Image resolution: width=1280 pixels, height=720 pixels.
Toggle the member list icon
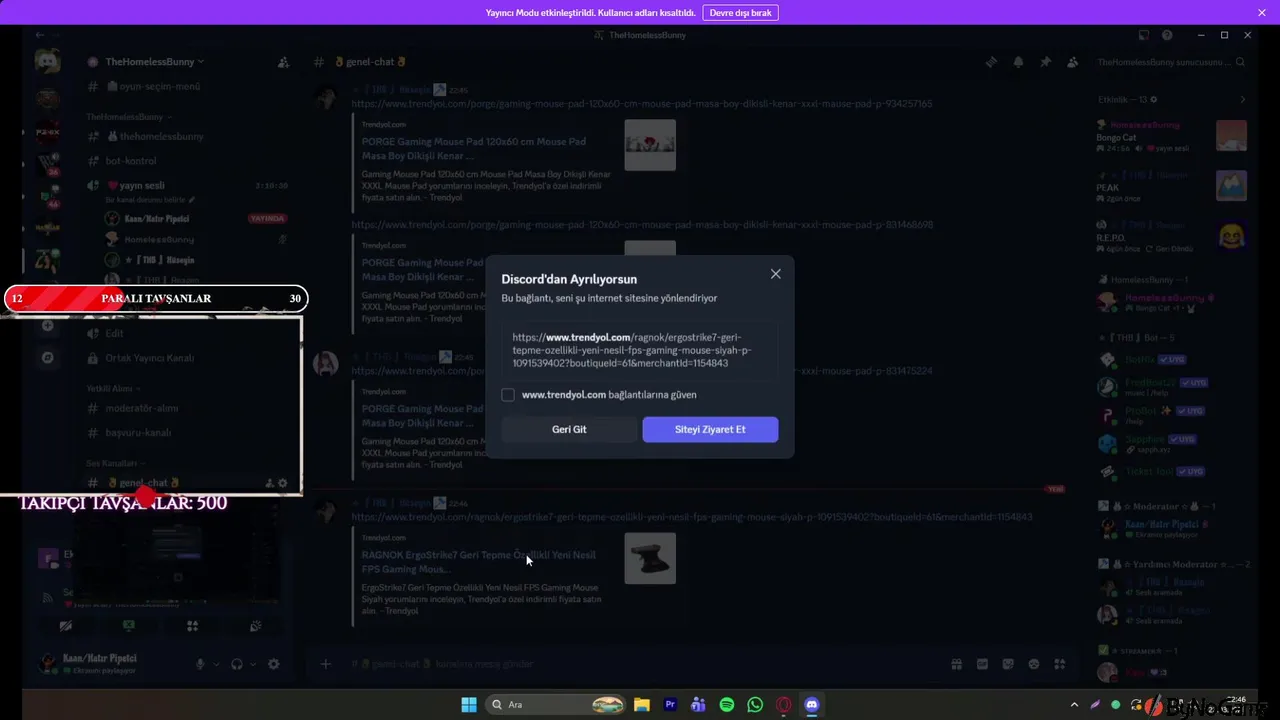(1072, 62)
